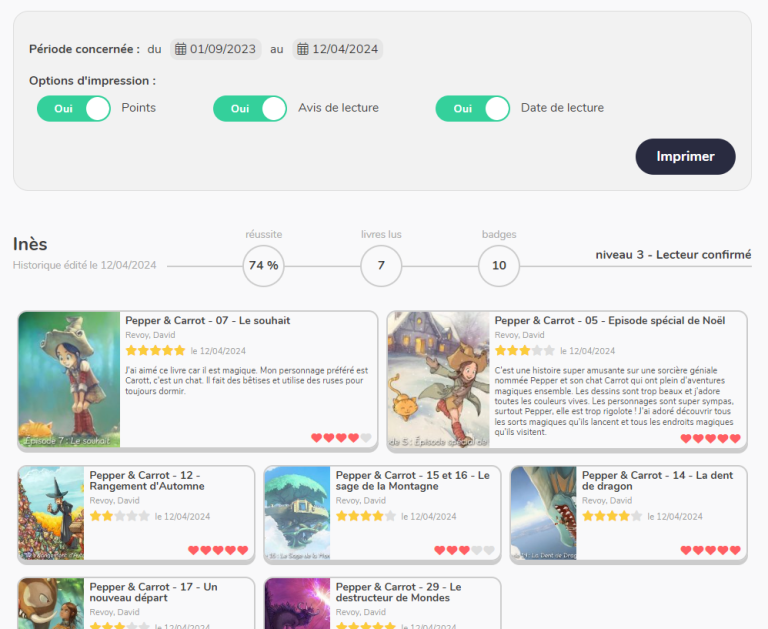Open book title Pepper & Carrot 07 Le souhait
The width and height of the screenshot is (768, 629).
[207, 321]
